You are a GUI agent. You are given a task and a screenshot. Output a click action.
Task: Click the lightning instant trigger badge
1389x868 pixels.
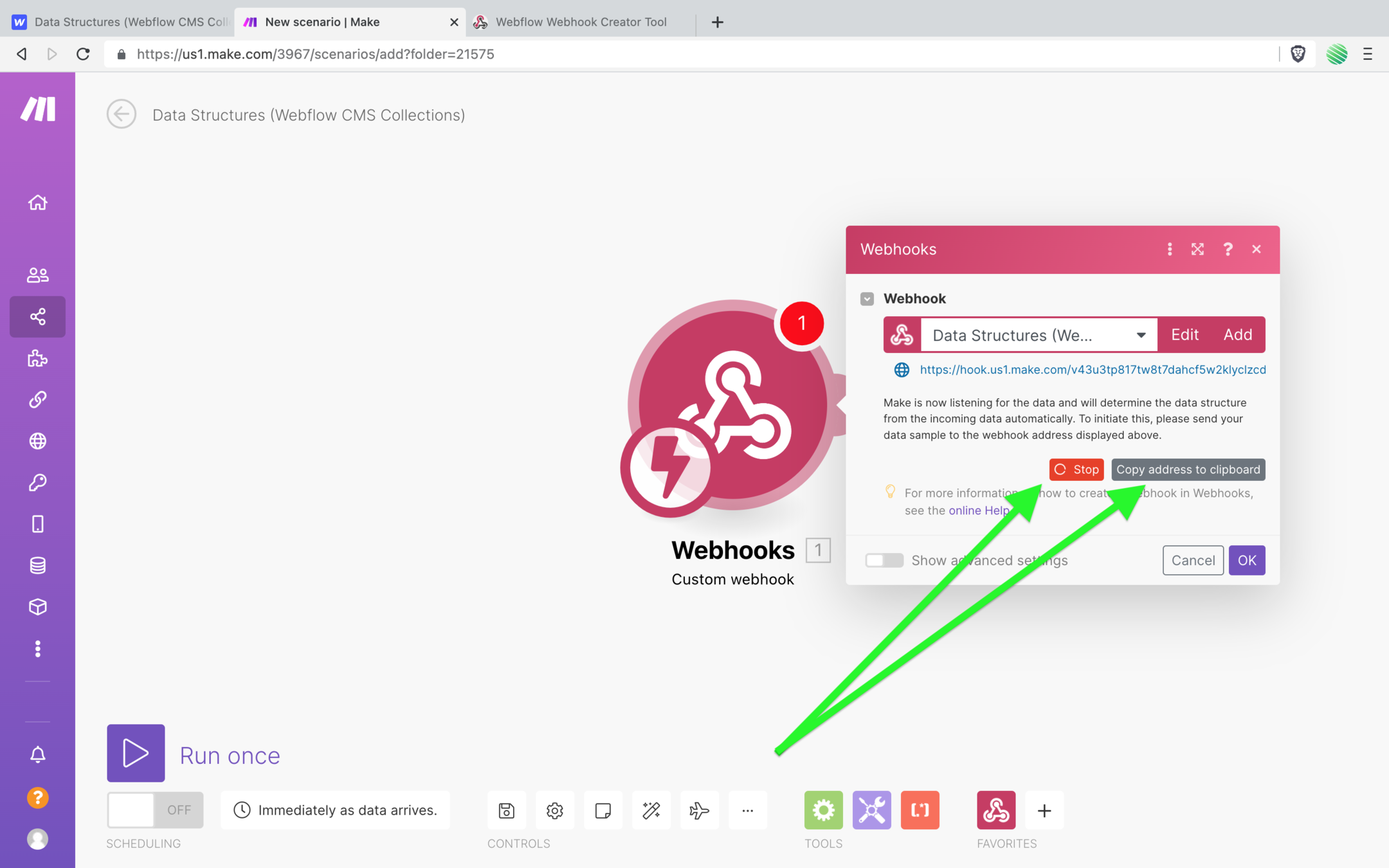669,469
